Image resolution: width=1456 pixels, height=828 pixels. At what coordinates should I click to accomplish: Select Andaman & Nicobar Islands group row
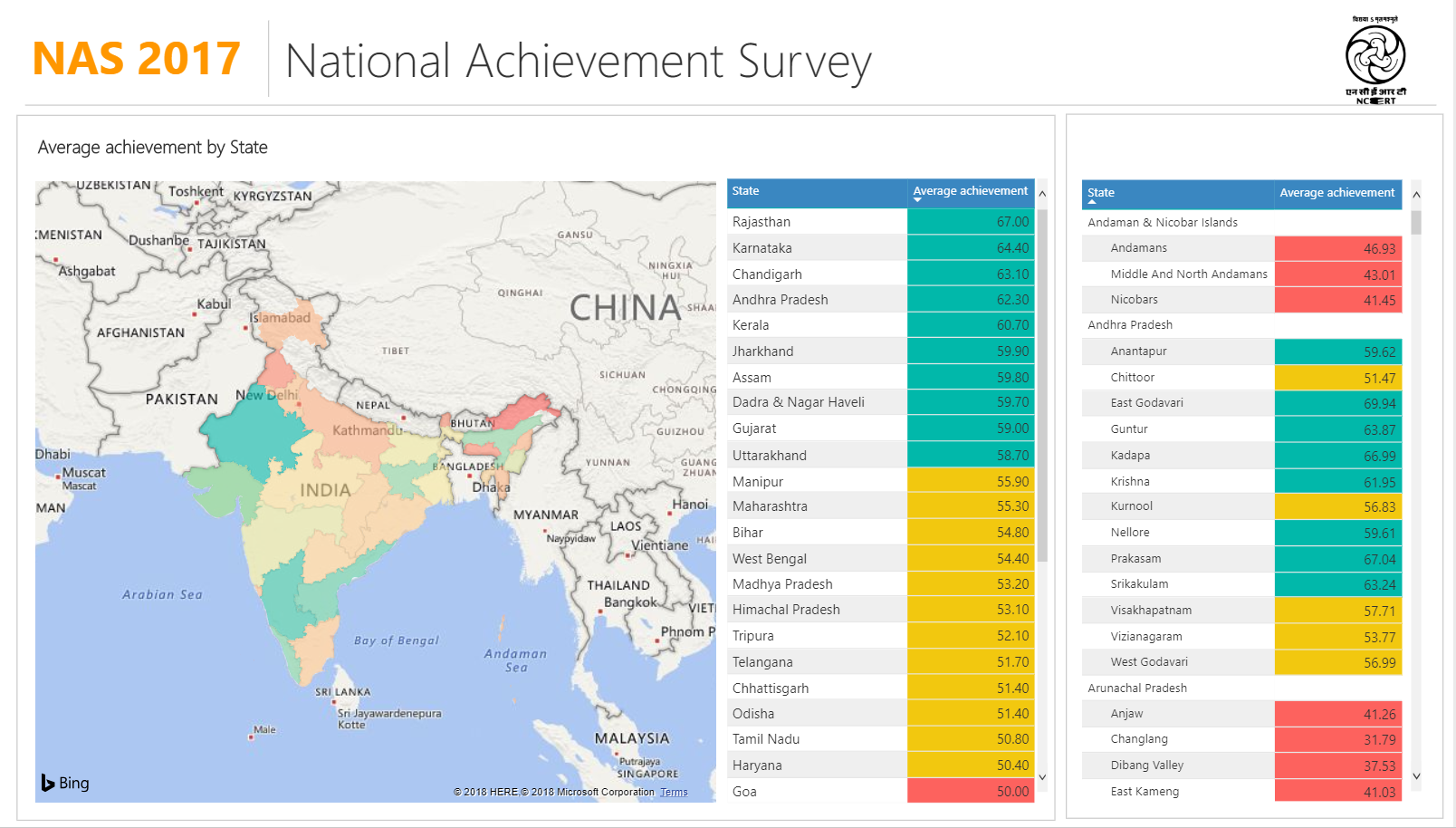pyautogui.click(x=1242, y=223)
